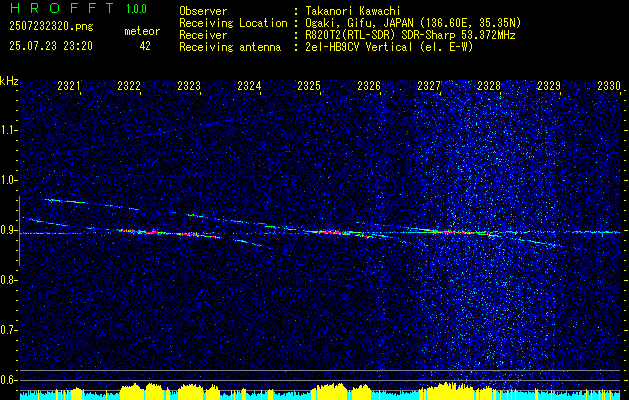The width and height of the screenshot is (629, 400).
Task: Click the date stamp 25.07.23 23:20
Action: click(x=51, y=46)
